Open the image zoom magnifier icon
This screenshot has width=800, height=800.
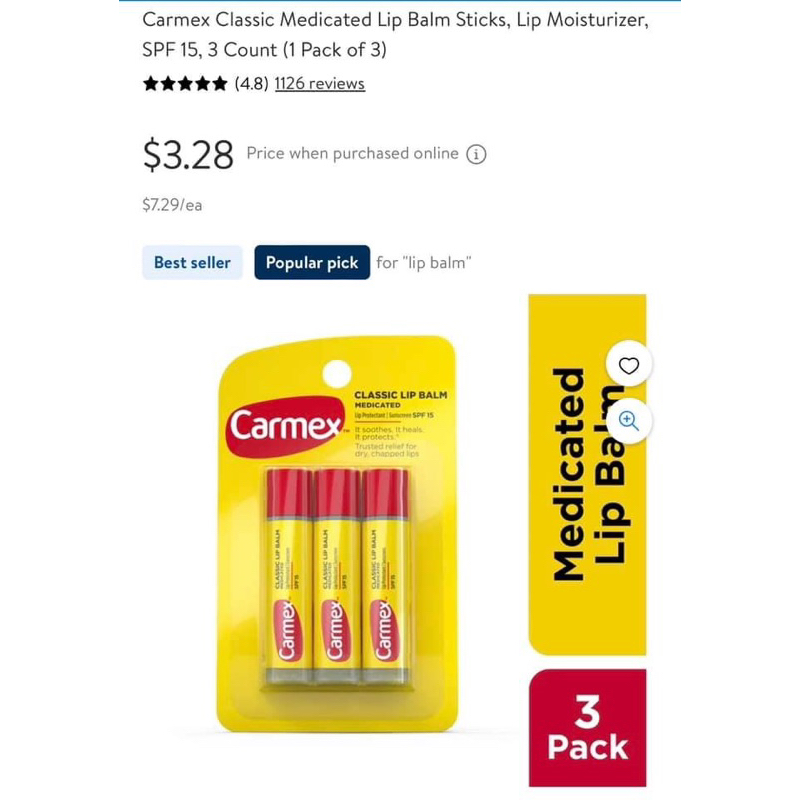(629, 421)
